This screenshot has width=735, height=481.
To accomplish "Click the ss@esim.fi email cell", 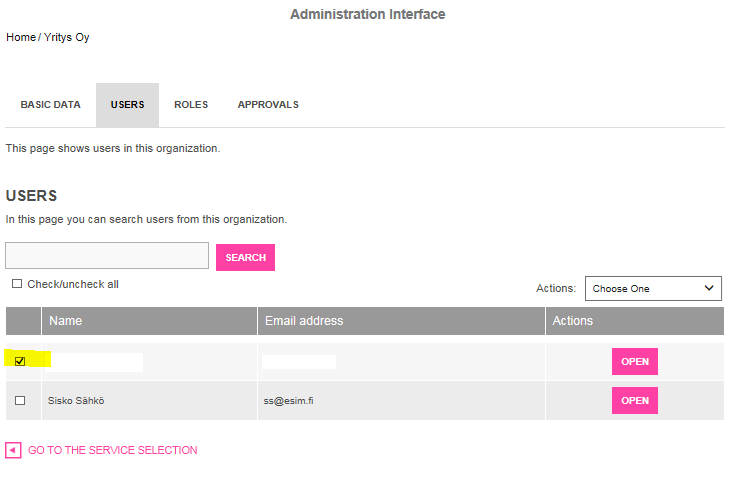I will tap(288, 401).
